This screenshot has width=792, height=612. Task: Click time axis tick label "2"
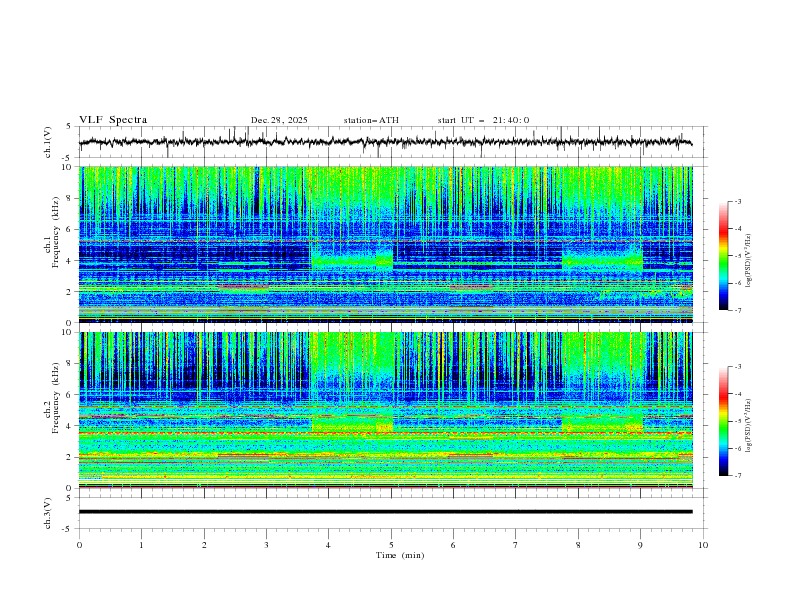204,545
